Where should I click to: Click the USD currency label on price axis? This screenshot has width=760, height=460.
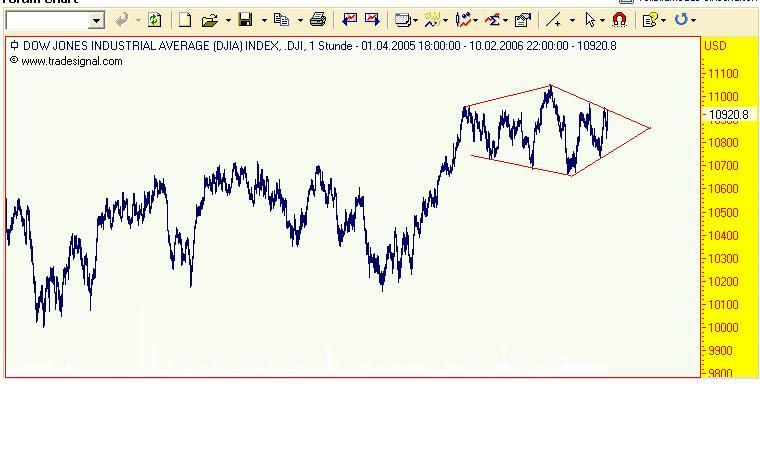coord(715,46)
